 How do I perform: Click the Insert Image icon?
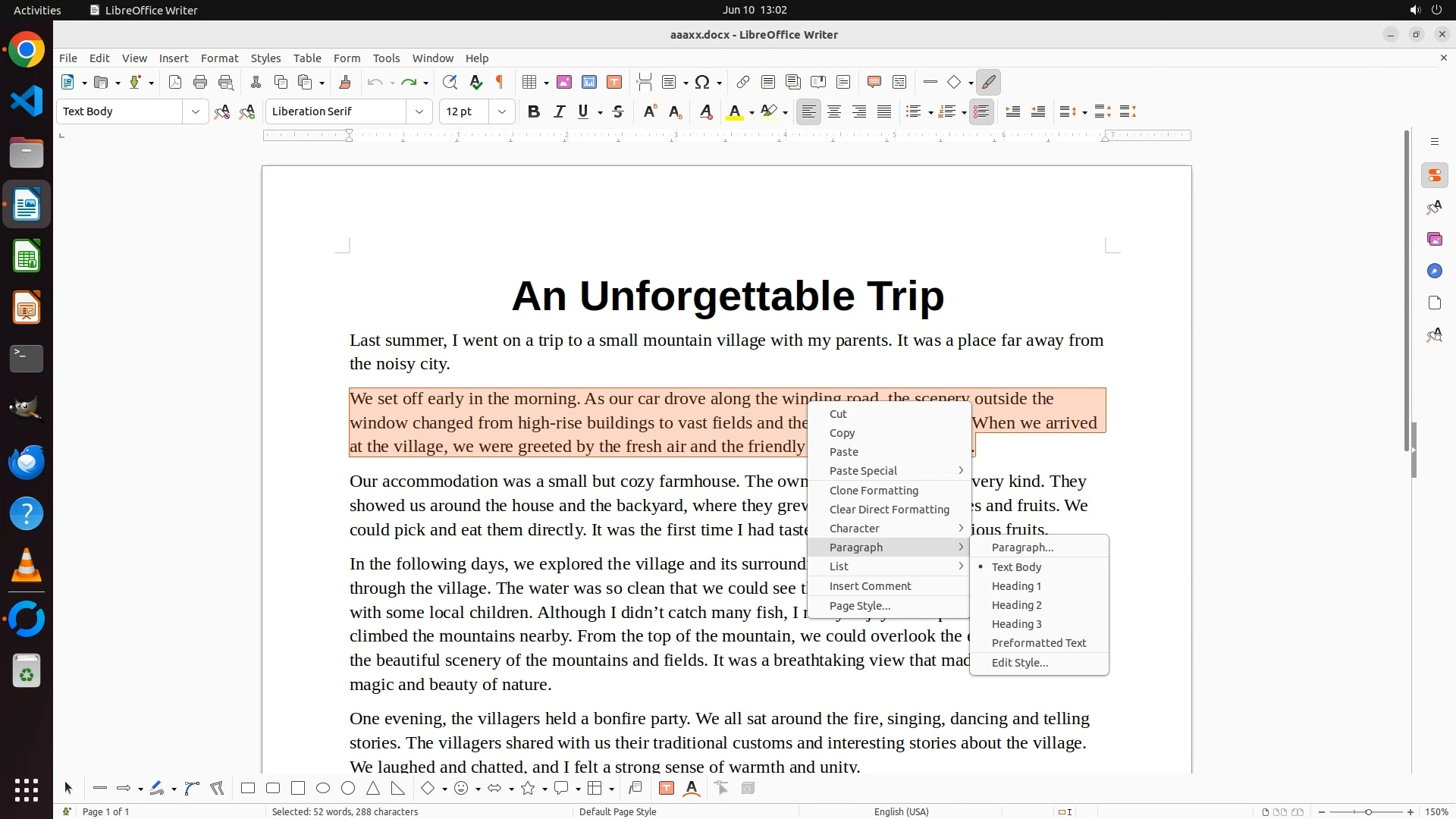tap(564, 83)
